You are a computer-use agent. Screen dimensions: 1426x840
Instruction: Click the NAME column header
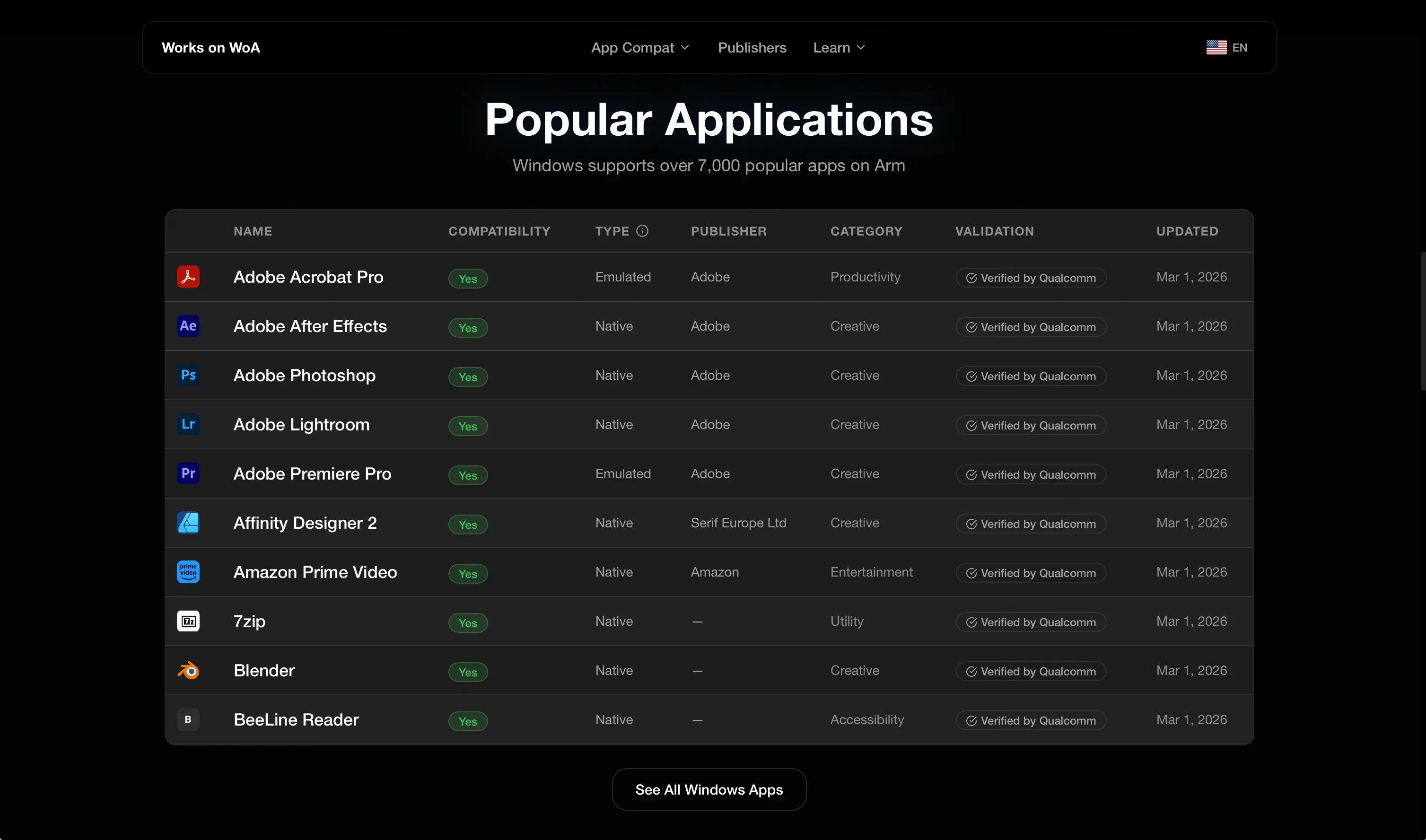click(253, 231)
